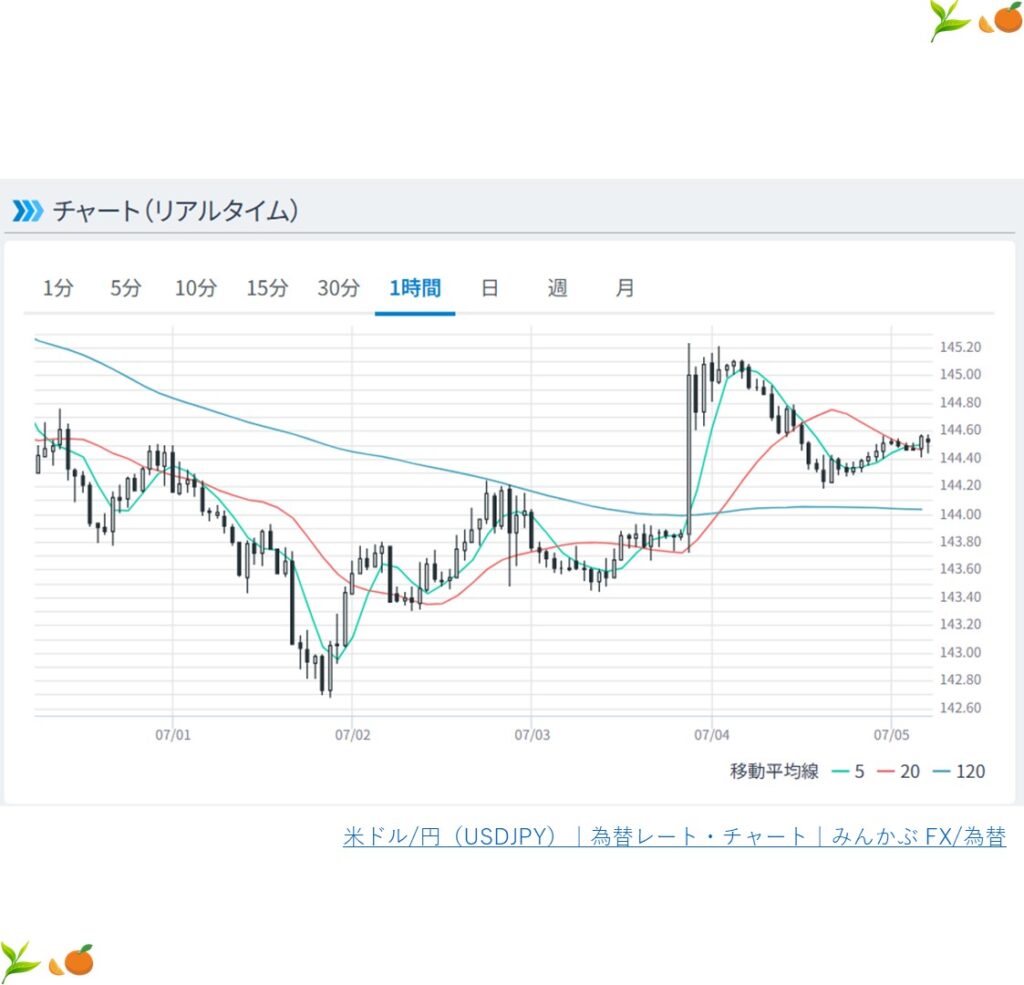The width and height of the screenshot is (1024, 985).
Task: Select the 1時間 tab
Action: [415, 288]
